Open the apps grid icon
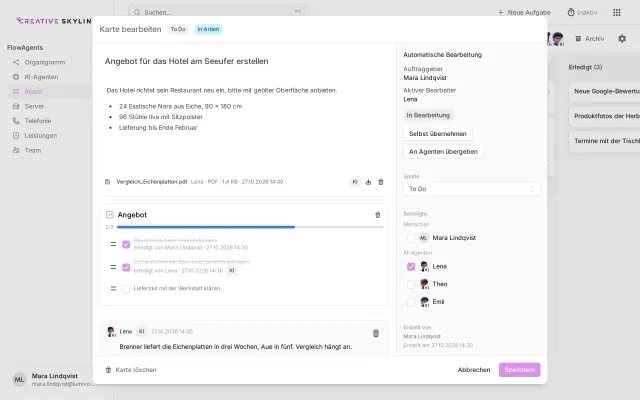The image size is (640, 400). (617, 13)
